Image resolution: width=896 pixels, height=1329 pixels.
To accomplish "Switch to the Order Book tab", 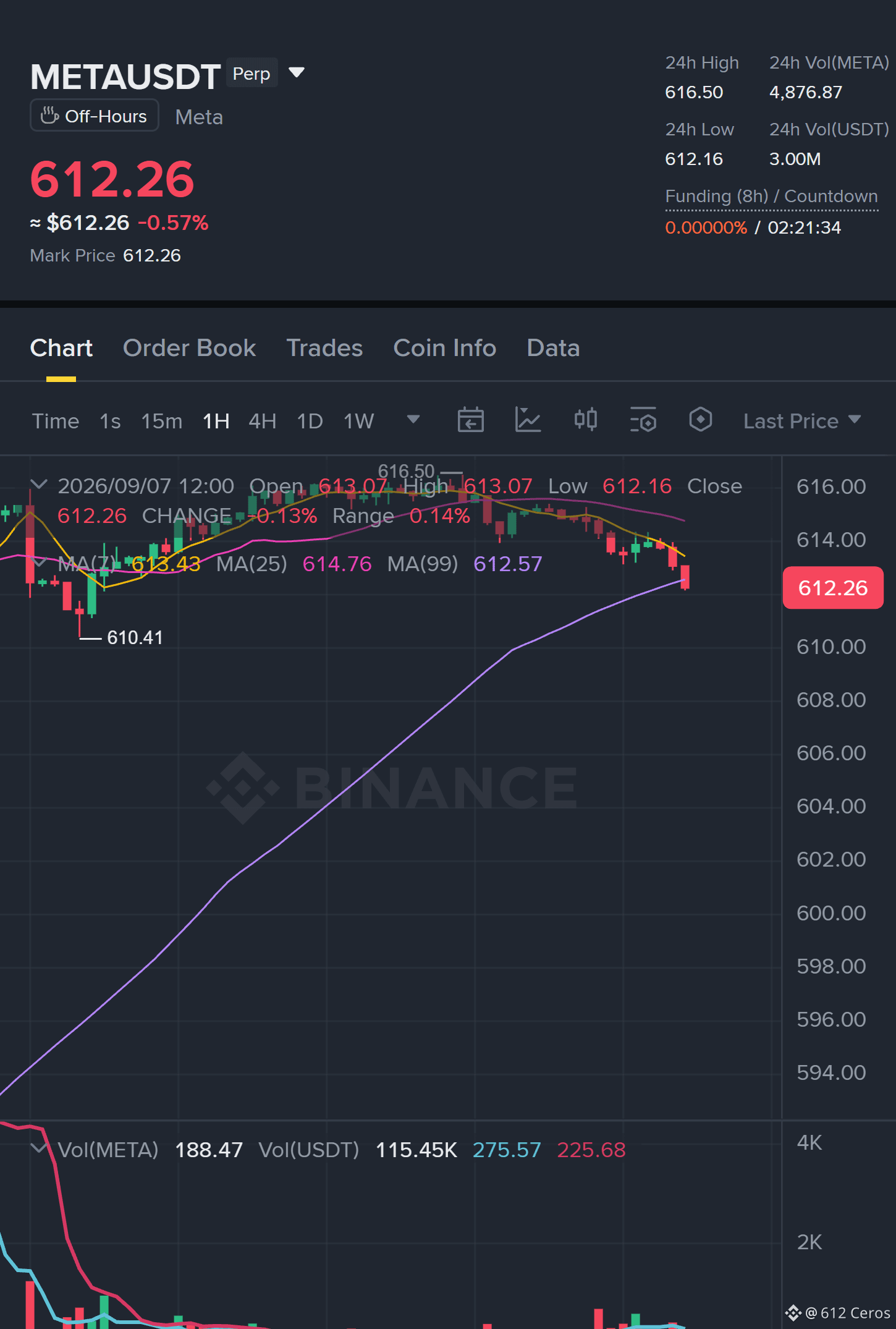I will pyautogui.click(x=189, y=348).
